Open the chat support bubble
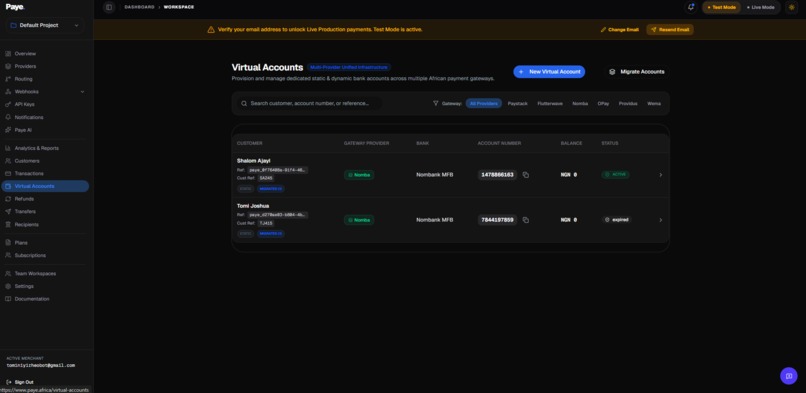806x393 pixels. pos(789,376)
